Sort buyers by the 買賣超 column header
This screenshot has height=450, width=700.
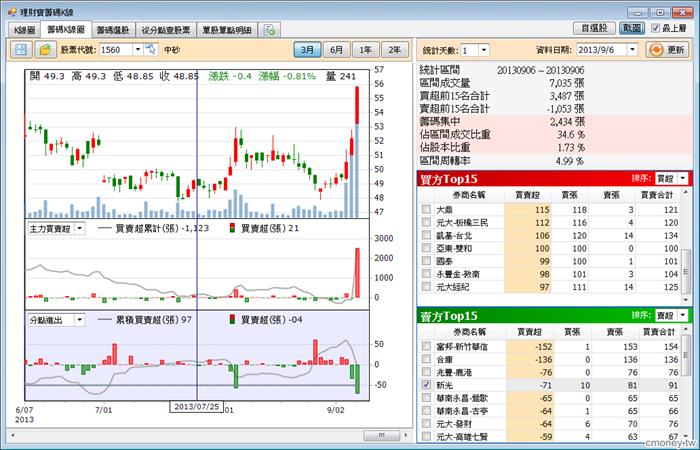(527, 195)
